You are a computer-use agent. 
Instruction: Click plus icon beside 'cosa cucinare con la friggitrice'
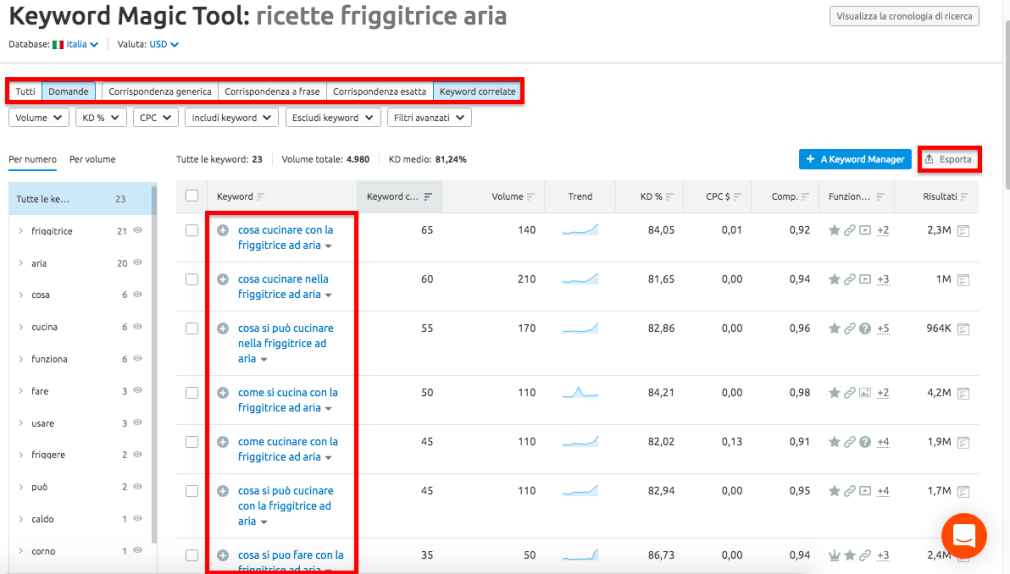point(223,230)
